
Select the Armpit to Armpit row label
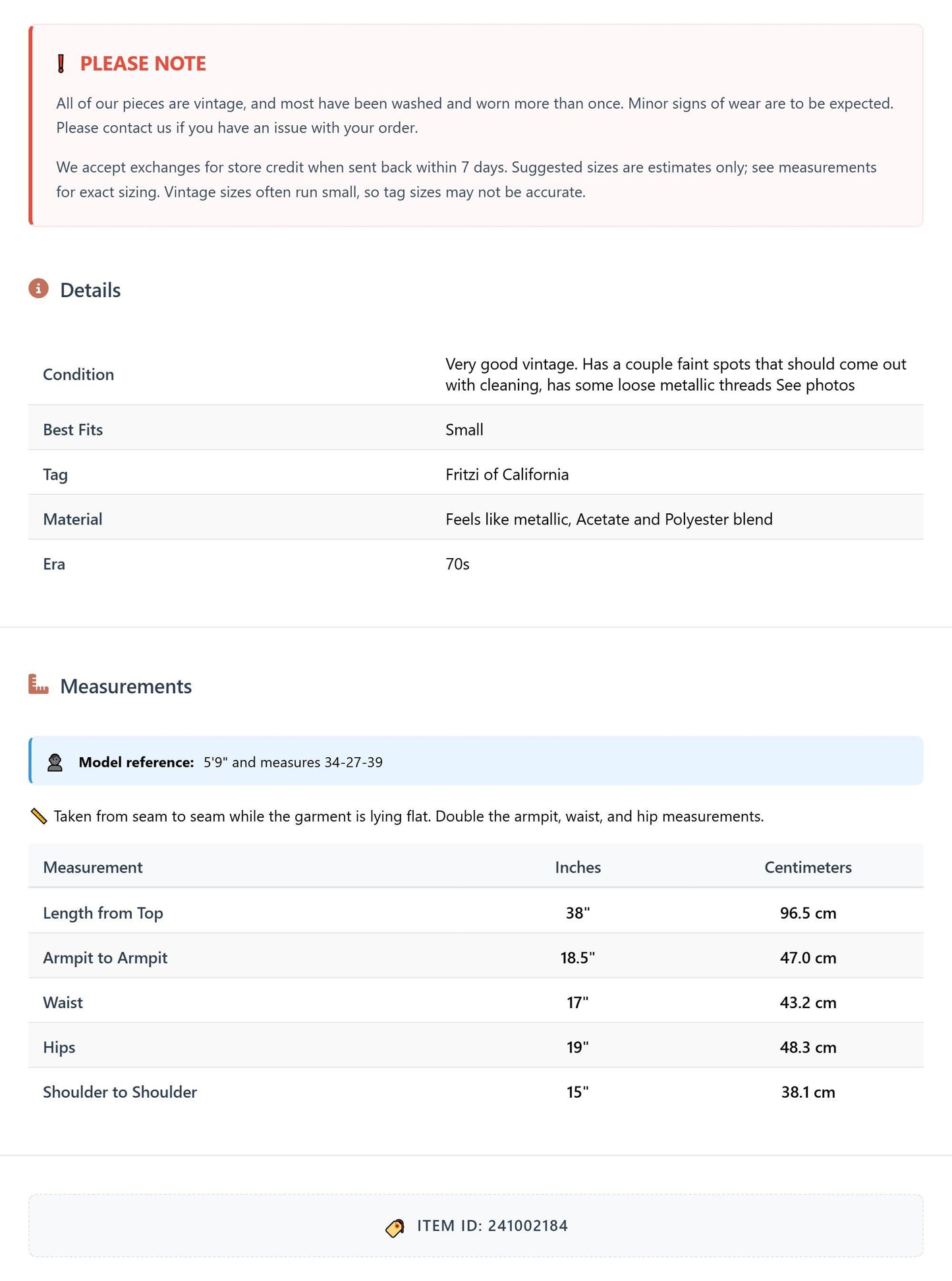[105, 957]
